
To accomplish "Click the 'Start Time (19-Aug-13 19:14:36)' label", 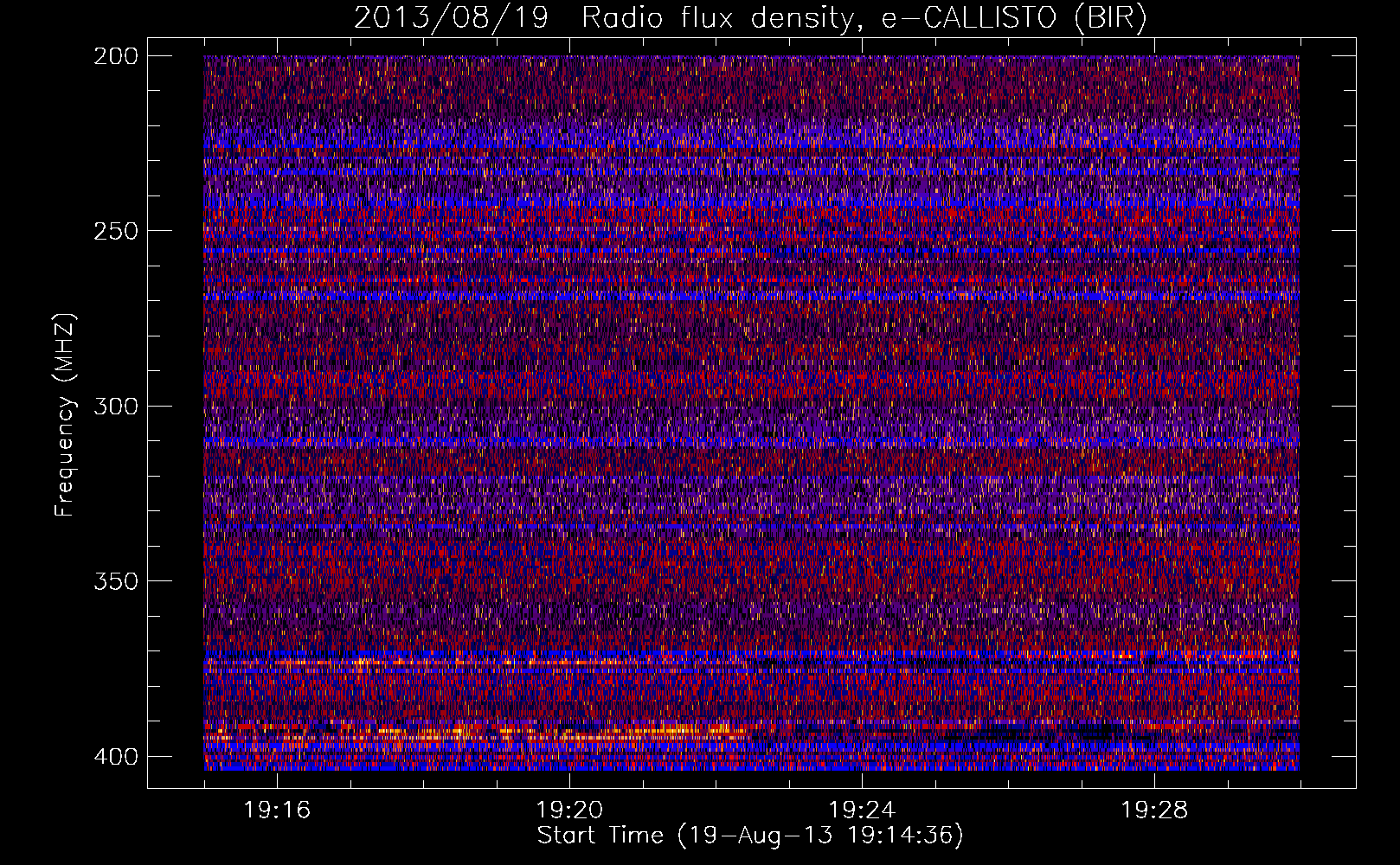I will 750,836.
